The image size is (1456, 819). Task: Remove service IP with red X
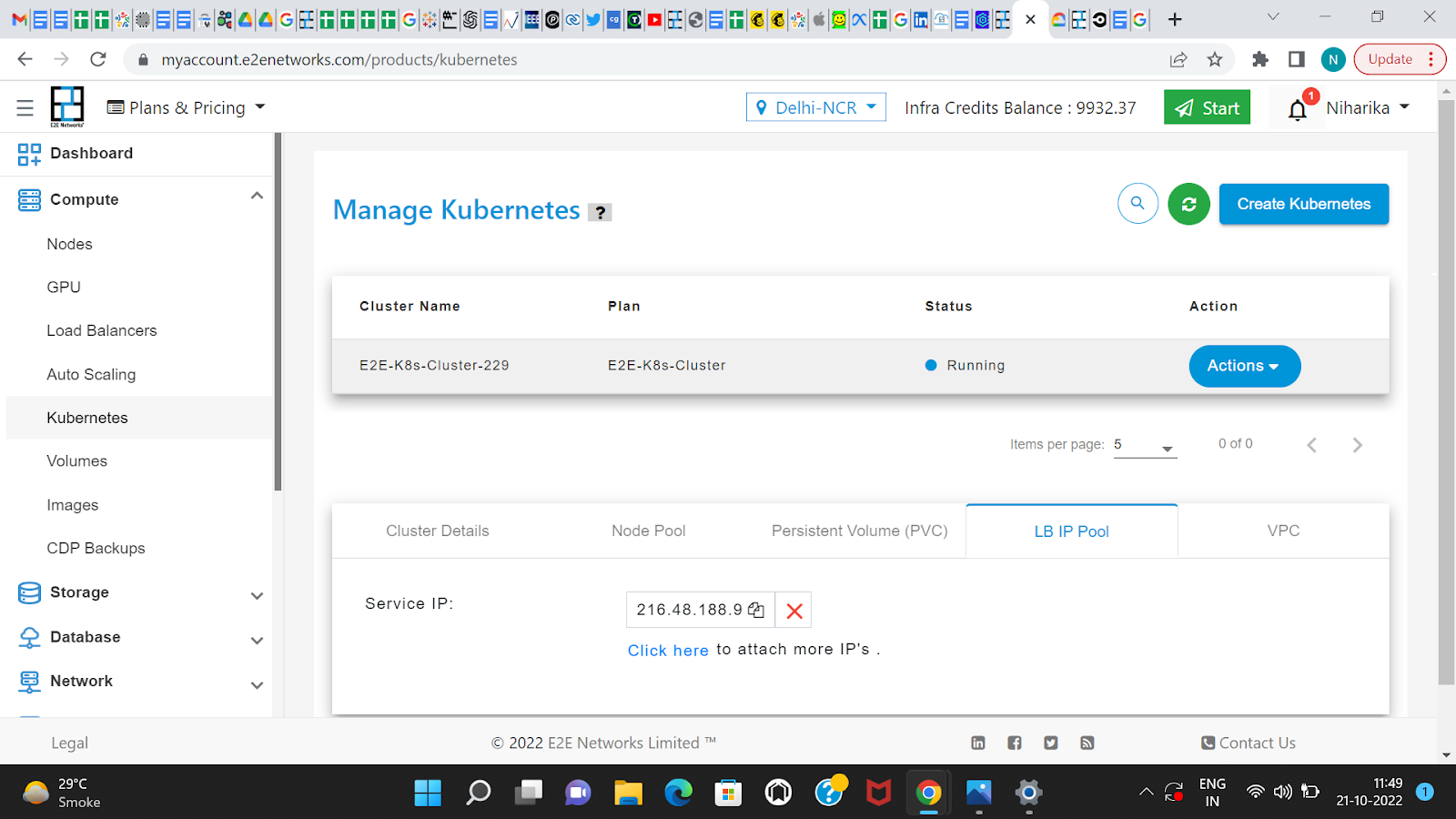(x=794, y=610)
